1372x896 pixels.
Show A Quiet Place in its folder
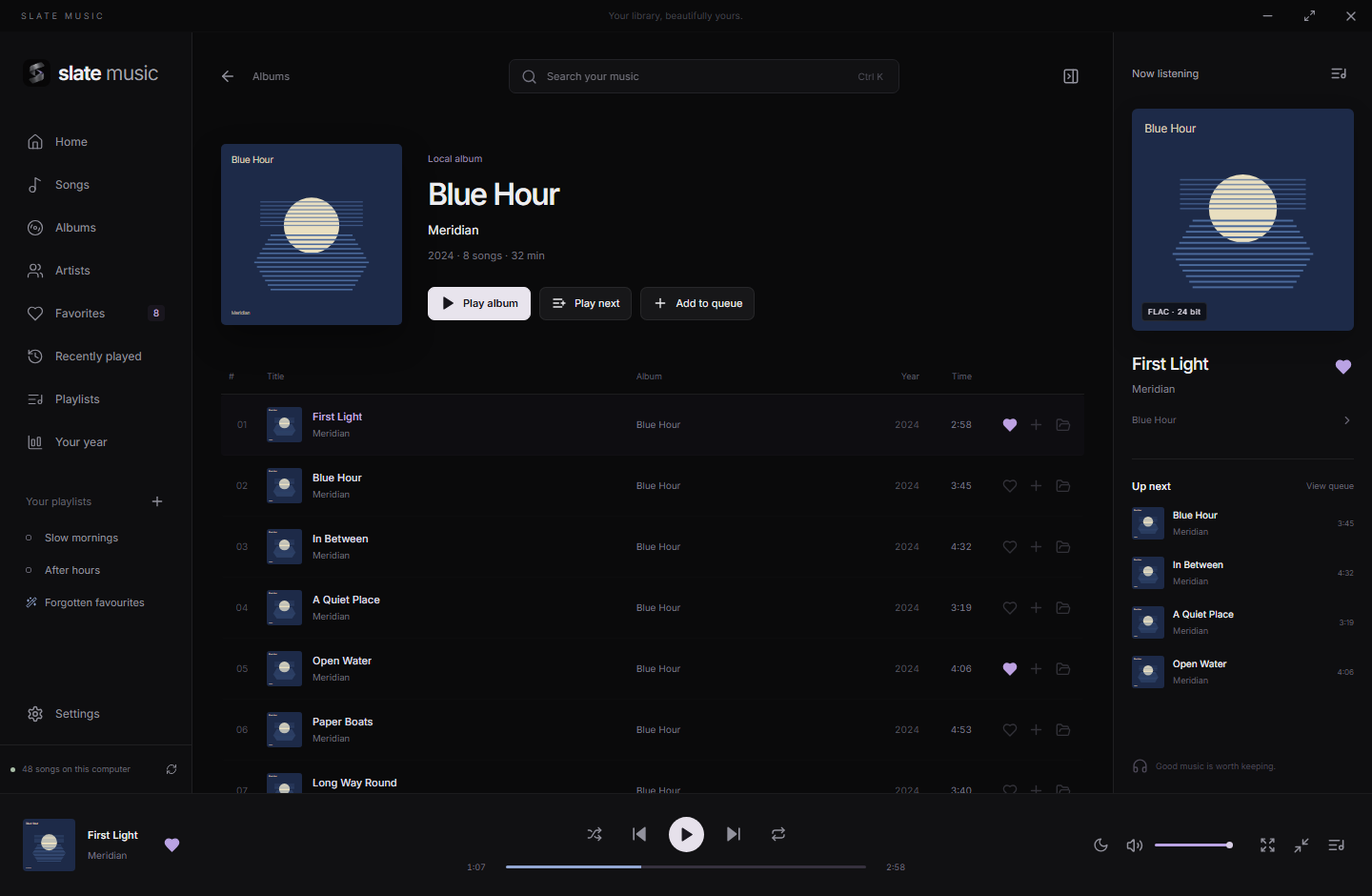[x=1063, y=608]
